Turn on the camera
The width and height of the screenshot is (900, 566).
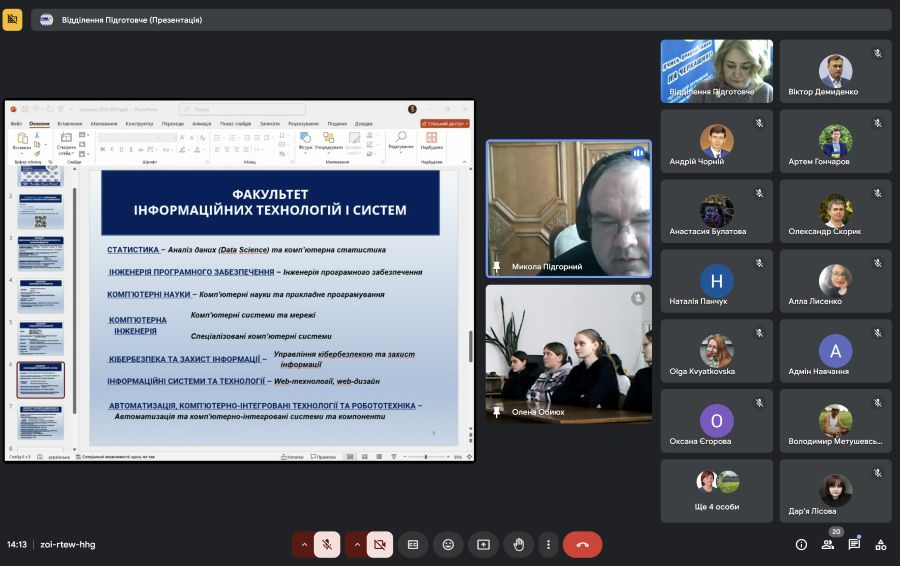380,544
